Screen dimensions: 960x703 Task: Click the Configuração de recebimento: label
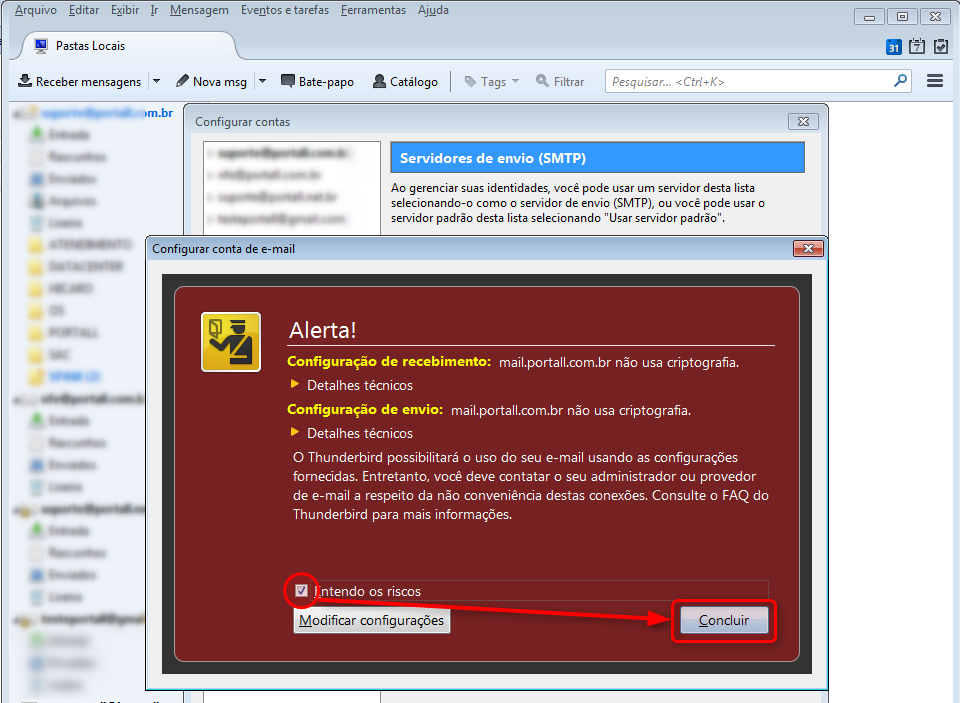pos(389,361)
